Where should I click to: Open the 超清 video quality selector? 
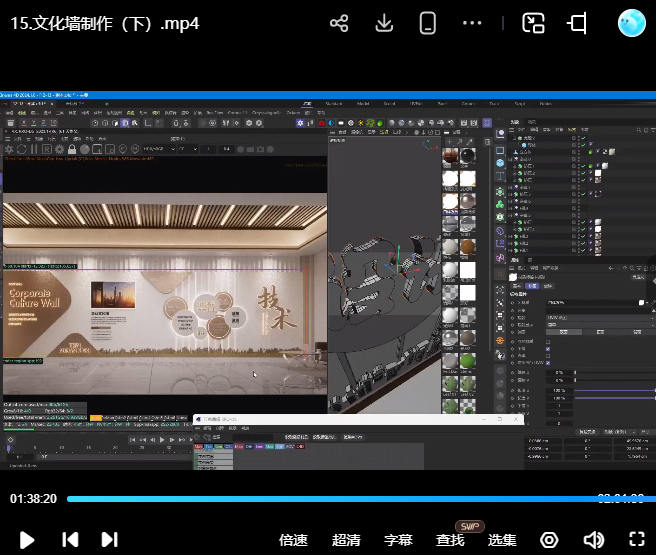point(346,540)
